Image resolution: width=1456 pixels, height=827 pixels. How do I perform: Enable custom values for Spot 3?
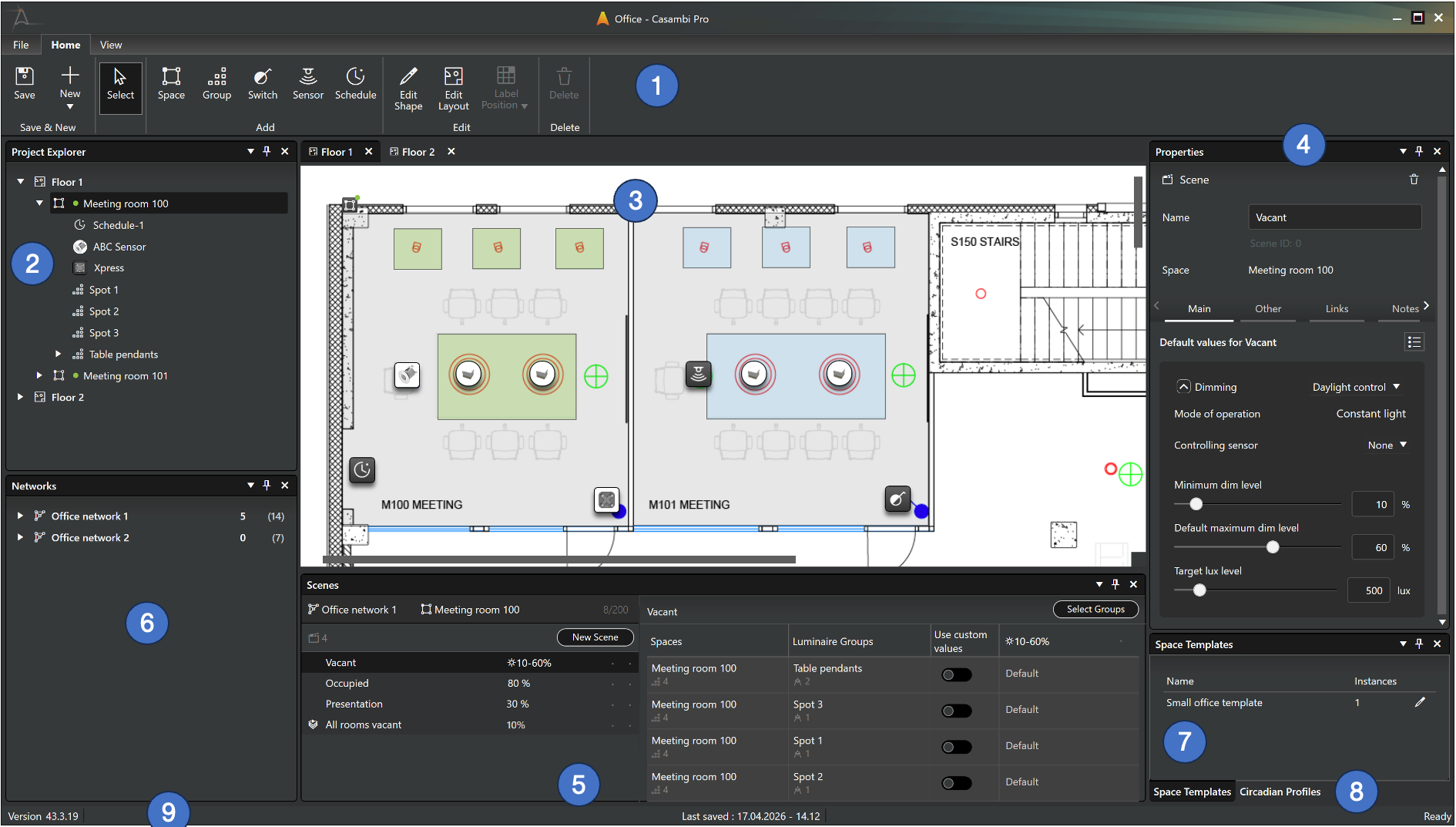[x=957, y=711]
